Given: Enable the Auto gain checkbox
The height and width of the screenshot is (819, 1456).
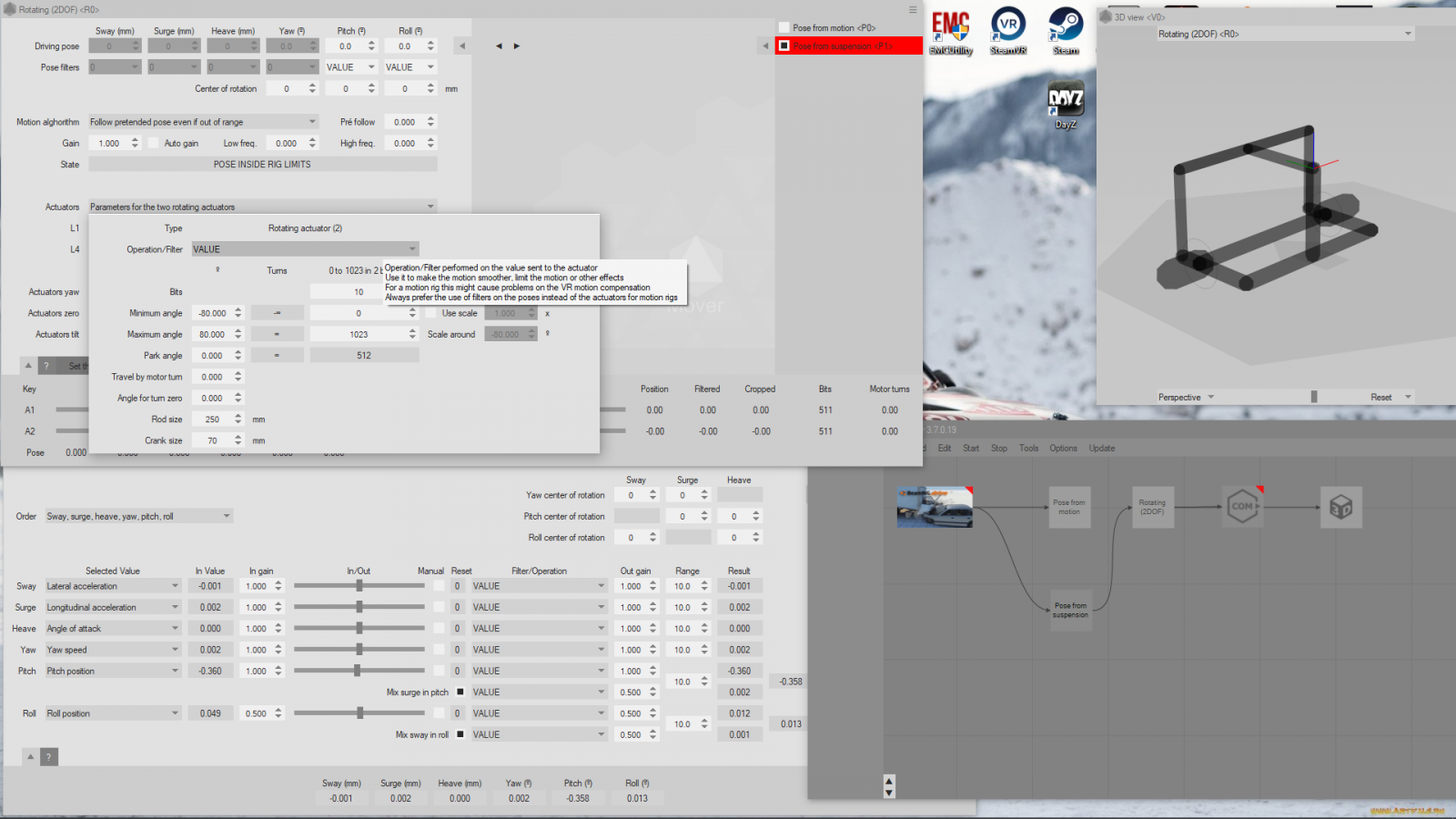Looking at the screenshot, I should point(154,143).
